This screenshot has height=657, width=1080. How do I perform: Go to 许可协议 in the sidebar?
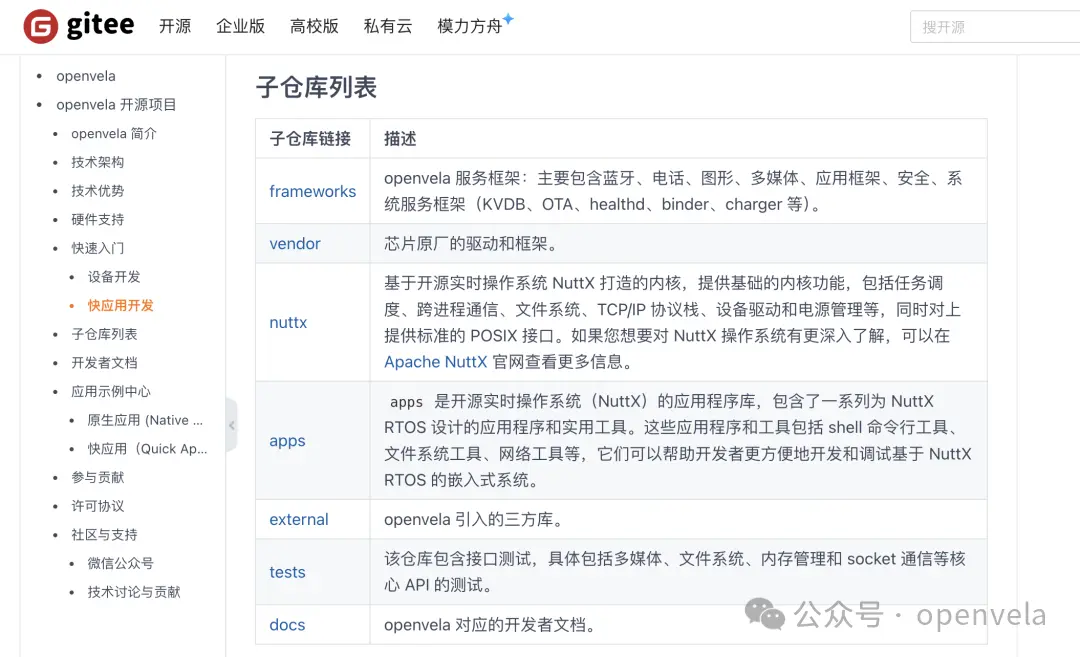pos(98,506)
